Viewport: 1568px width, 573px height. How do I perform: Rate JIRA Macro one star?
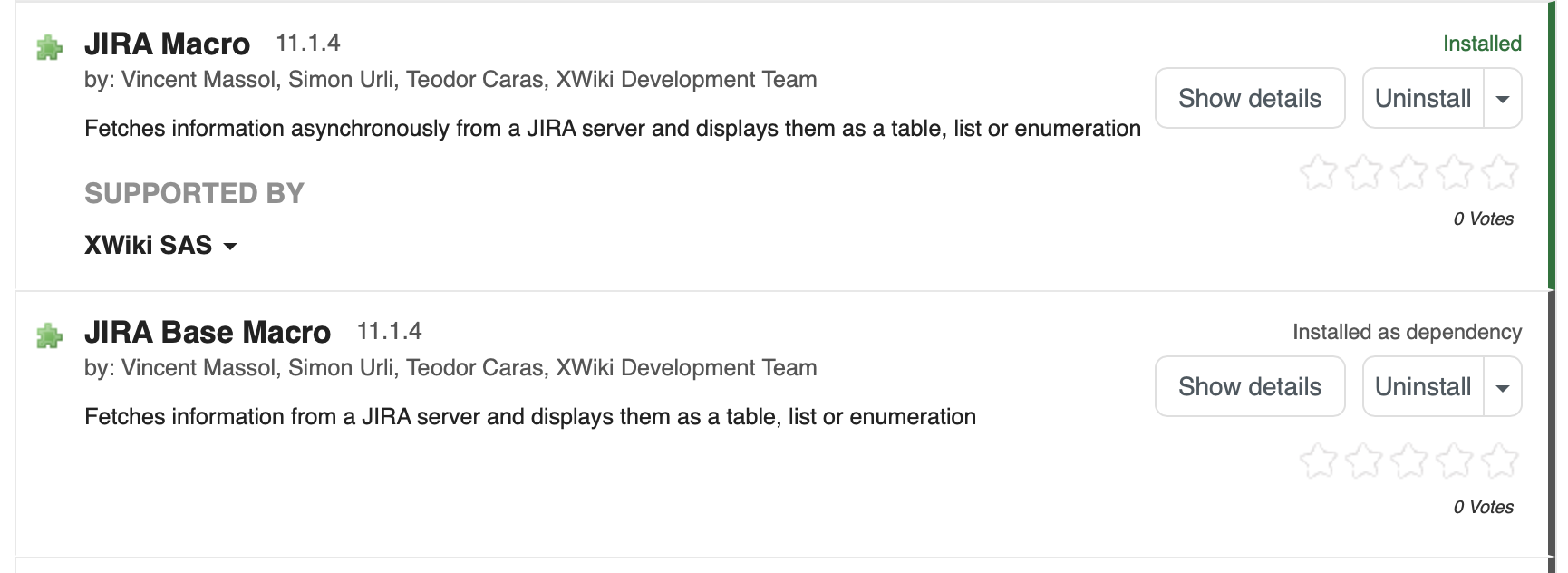click(1318, 172)
